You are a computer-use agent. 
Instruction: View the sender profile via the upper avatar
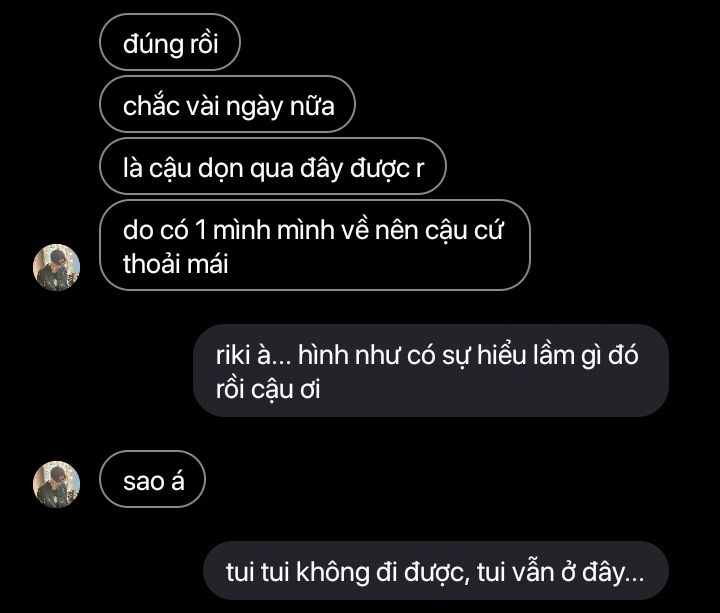(56, 267)
